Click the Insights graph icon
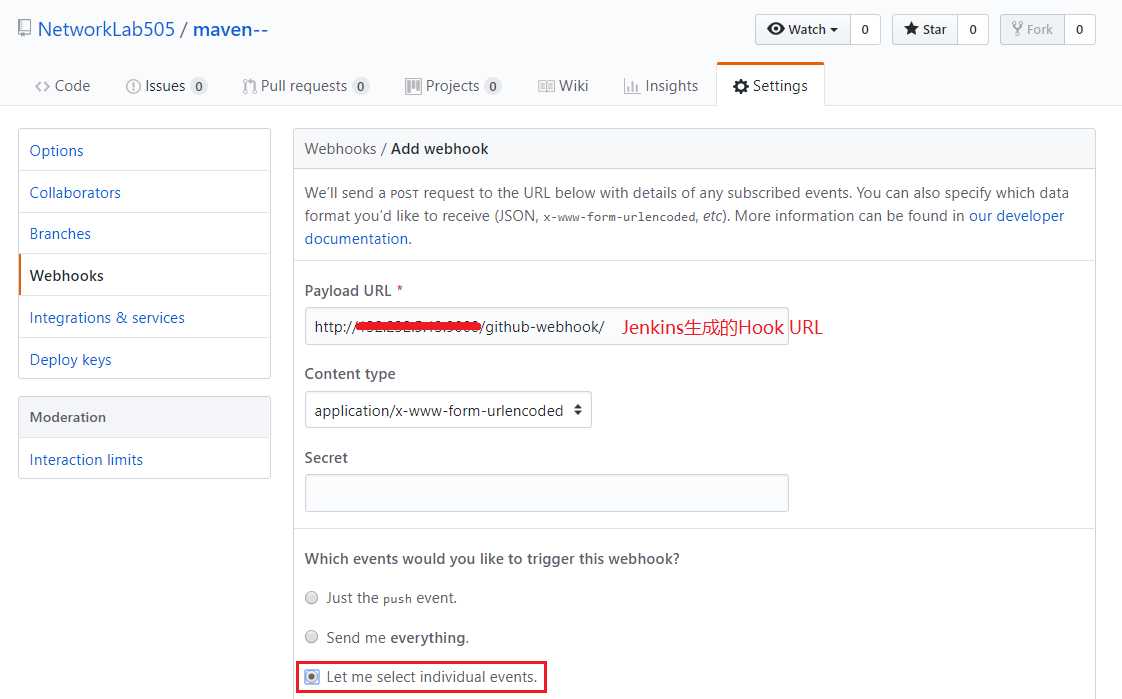 [631, 87]
